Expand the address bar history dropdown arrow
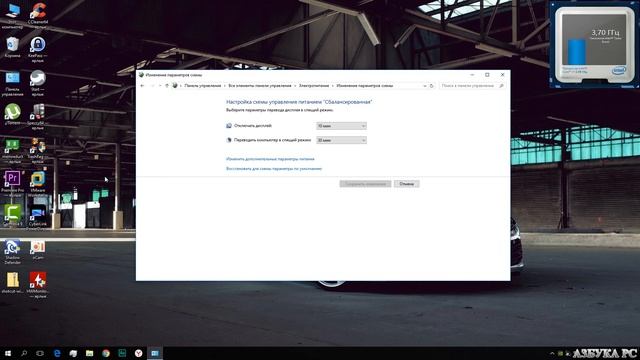Screen dimensions: 640x360 point(425,86)
